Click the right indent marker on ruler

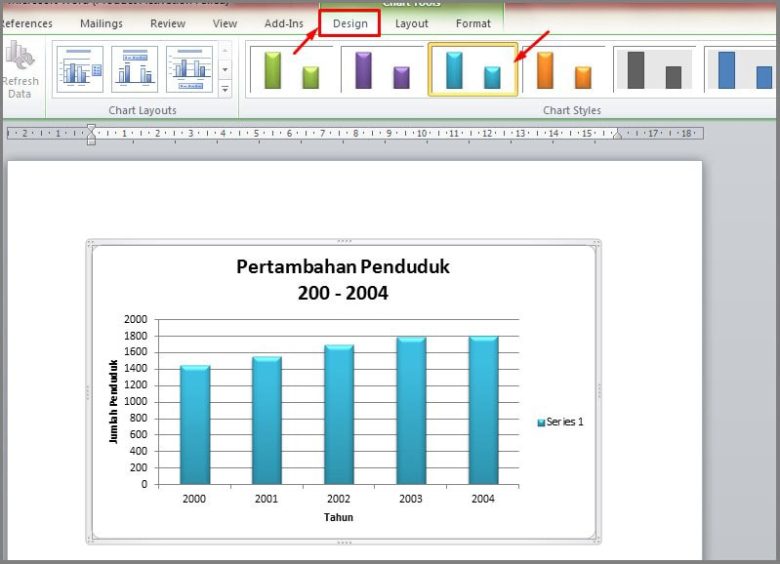coord(617,134)
